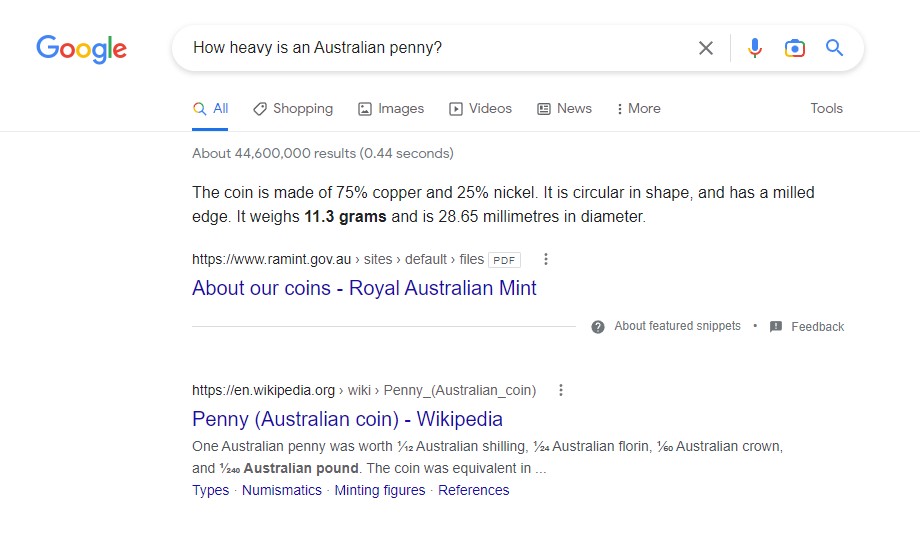The height and width of the screenshot is (534, 920).
Task: Open Penny (Australian coin) - Wikipedia link
Action: pyautogui.click(x=347, y=419)
